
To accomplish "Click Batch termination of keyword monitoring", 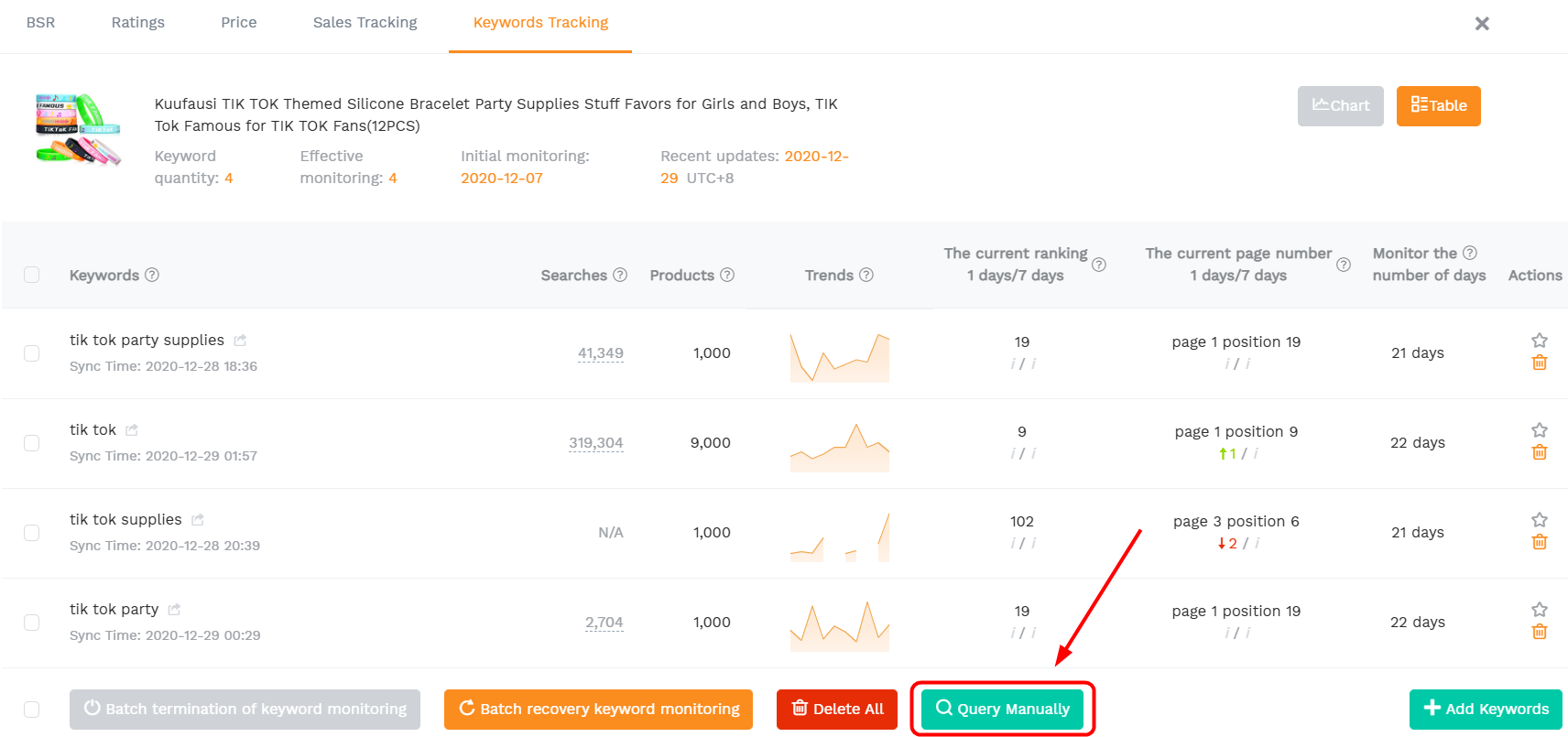I will pos(245,710).
